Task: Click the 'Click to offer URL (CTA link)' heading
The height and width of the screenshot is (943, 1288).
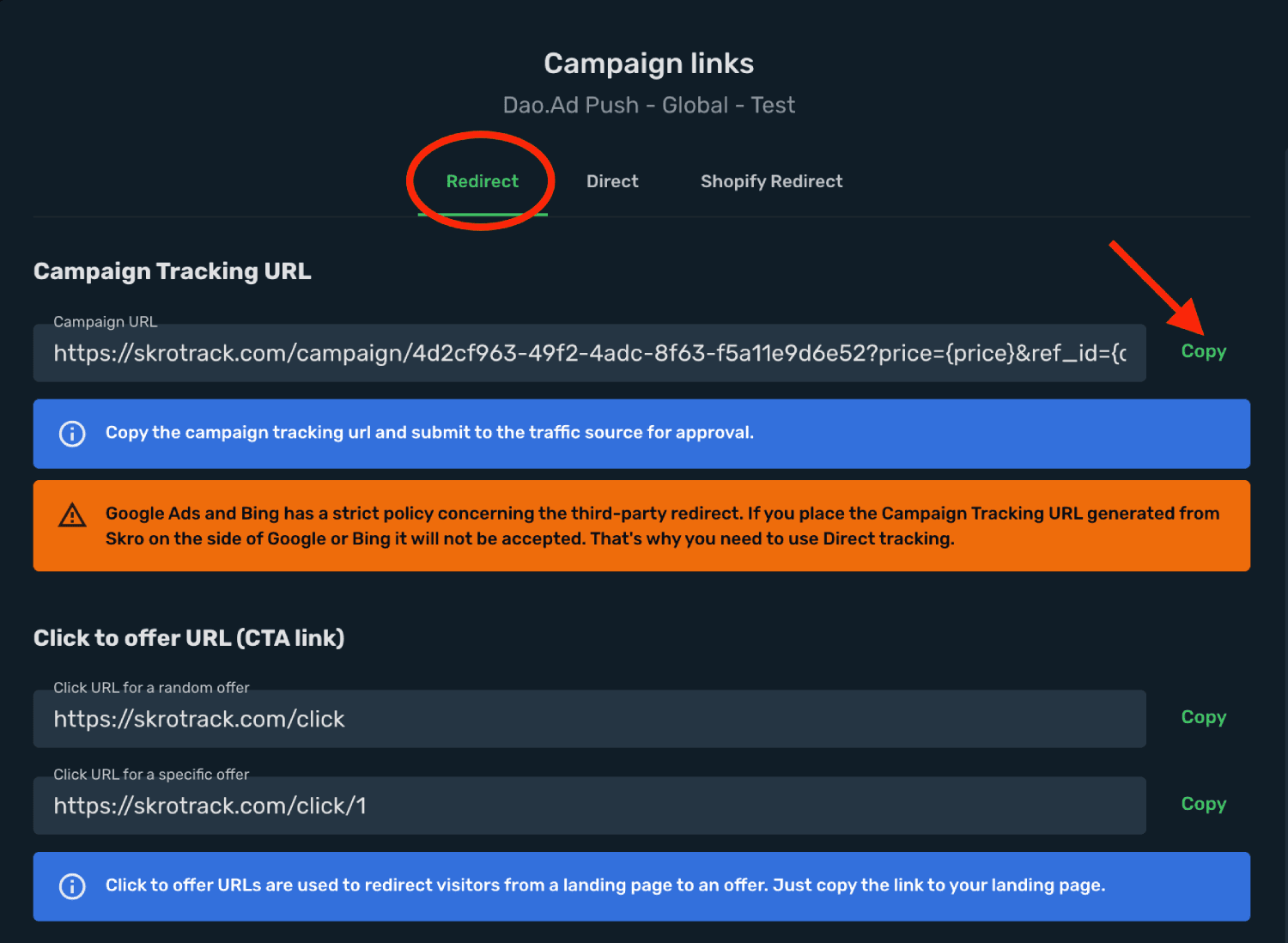Action: pos(189,638)
